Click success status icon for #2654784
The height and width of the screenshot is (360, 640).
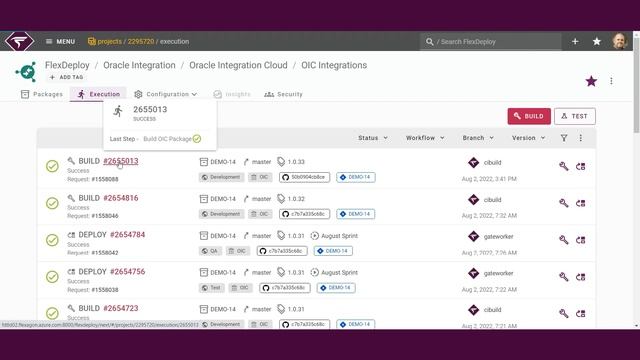pos(52,240)
